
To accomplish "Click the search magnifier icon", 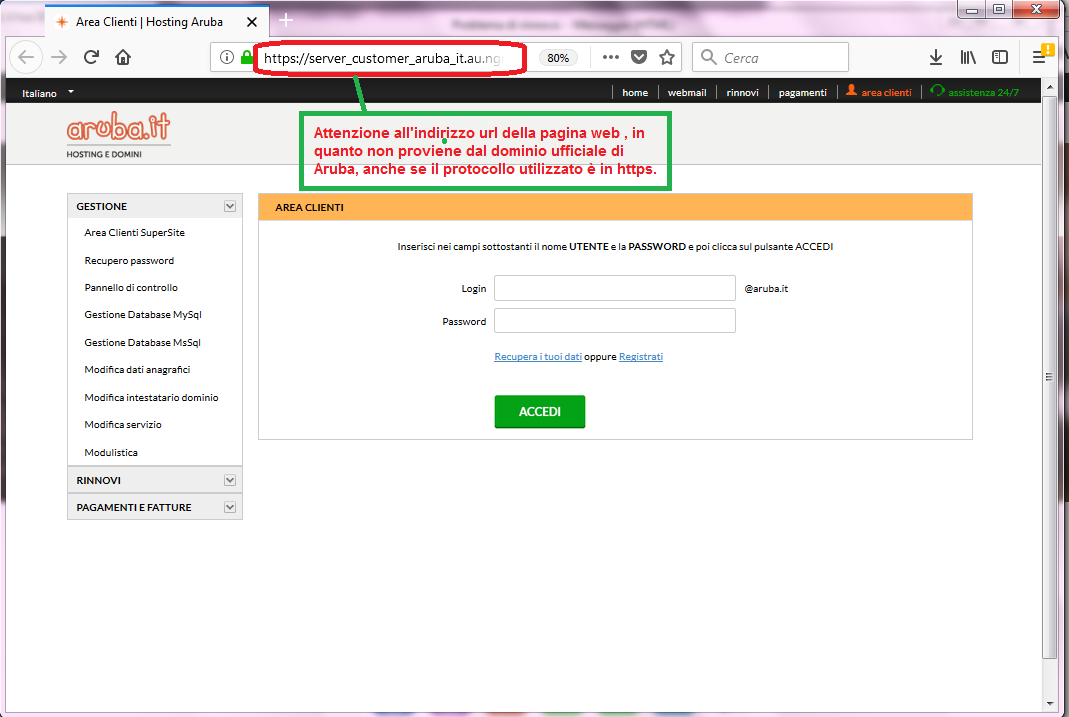I will click(709, 57).
